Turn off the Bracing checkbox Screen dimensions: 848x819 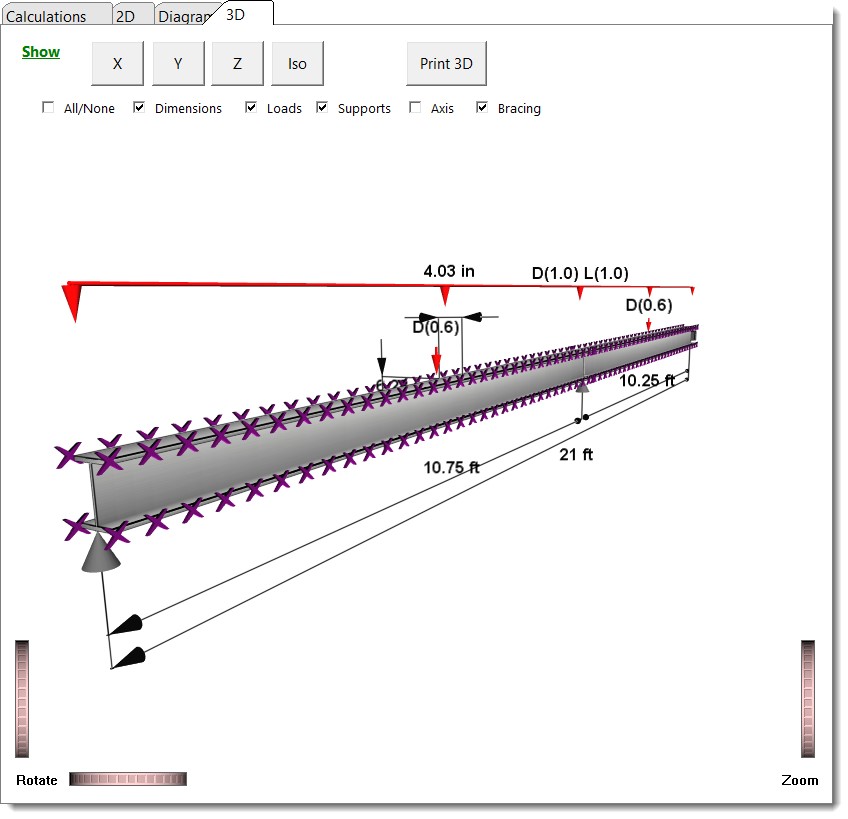pos(482,107)
